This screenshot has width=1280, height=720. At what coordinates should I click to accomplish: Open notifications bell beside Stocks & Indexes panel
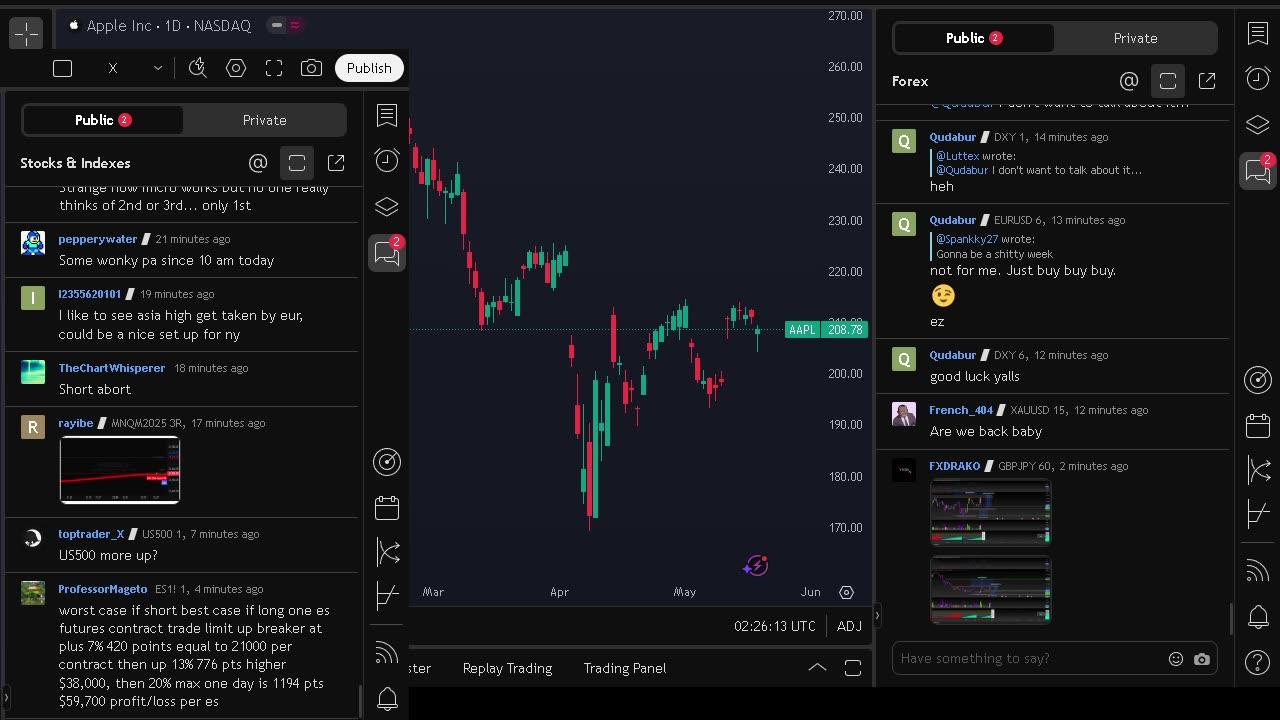point(387,699)
